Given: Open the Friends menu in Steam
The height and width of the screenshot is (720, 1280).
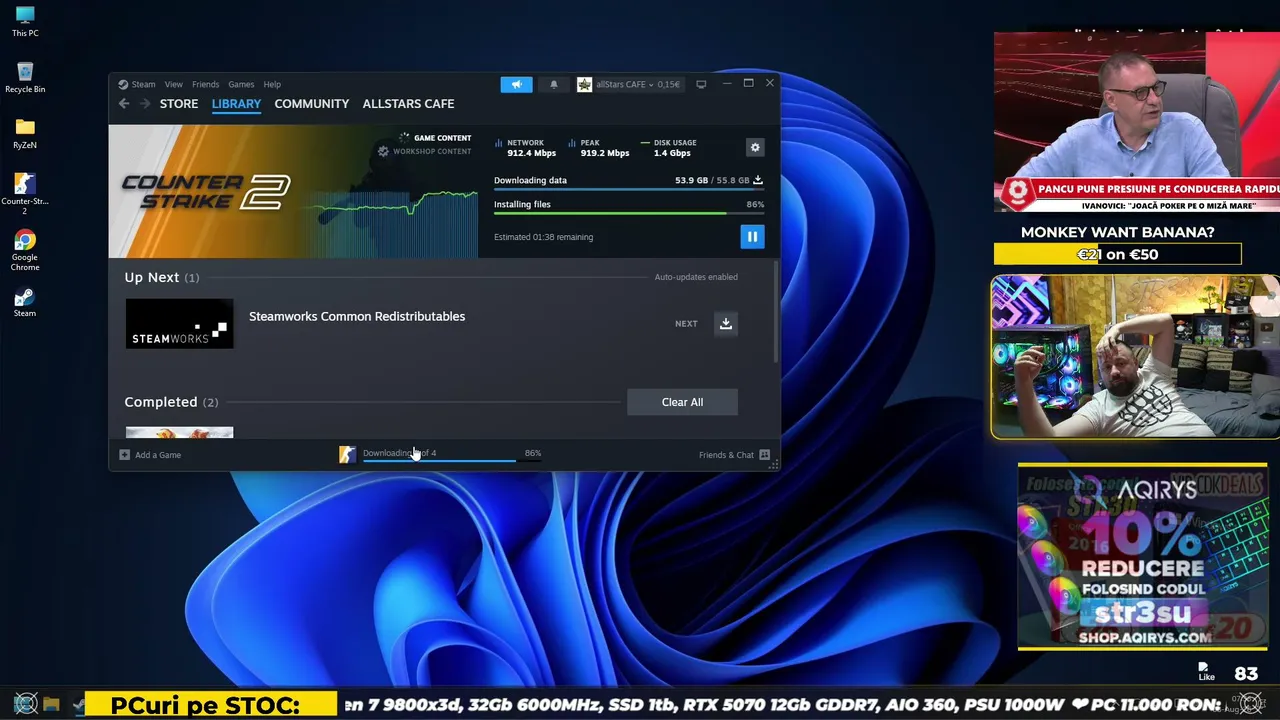Looking at the screenshot, I should coord(205,84).
